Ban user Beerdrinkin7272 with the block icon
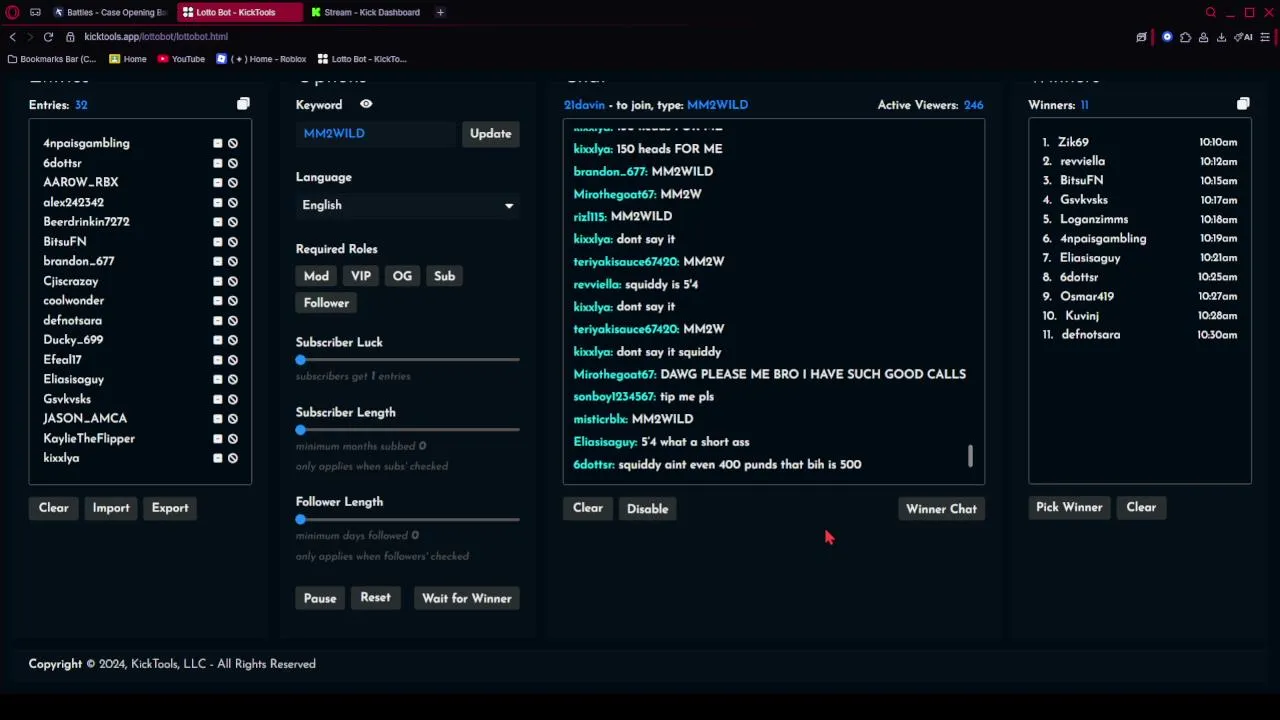 tap(233, 222)
